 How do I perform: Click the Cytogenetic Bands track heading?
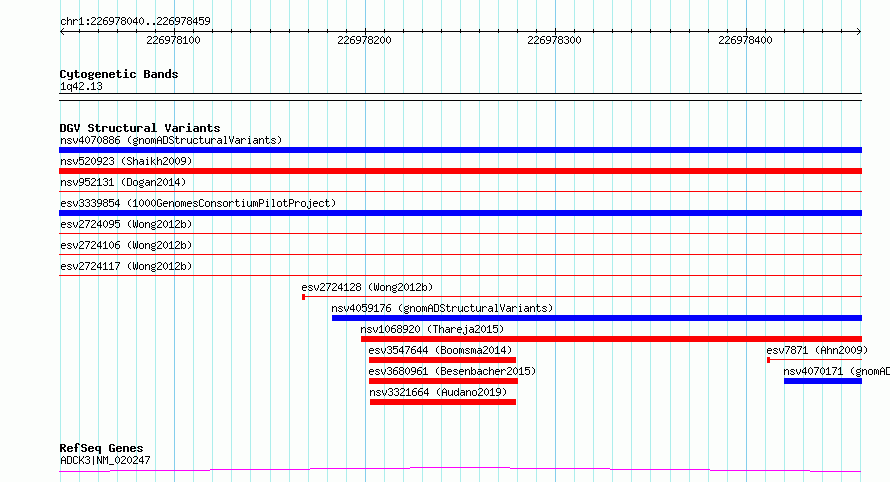(119, 74)
